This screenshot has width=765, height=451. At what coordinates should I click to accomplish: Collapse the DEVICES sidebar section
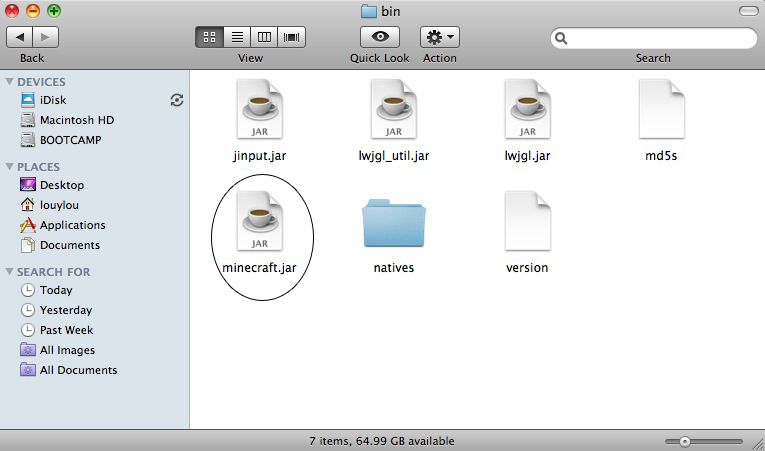pos(9,82)
